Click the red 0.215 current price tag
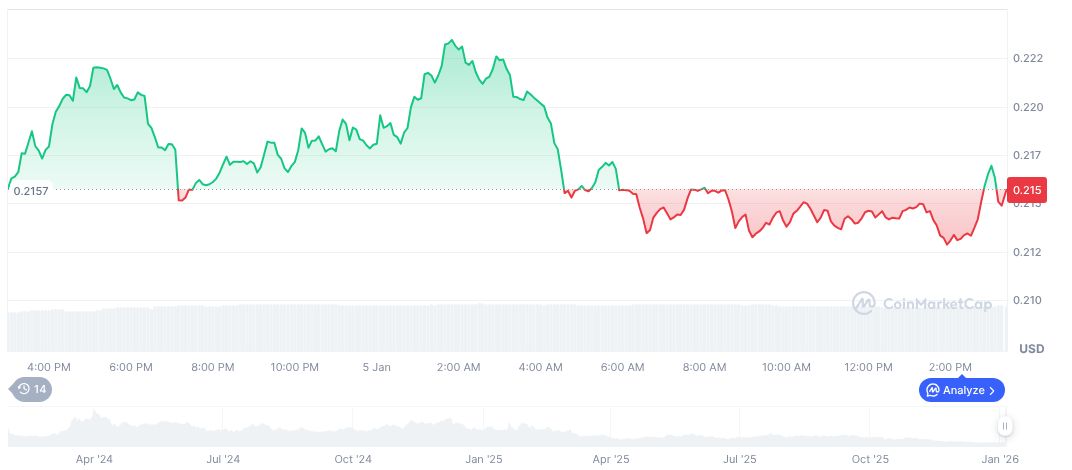 tap(1028, 190)
